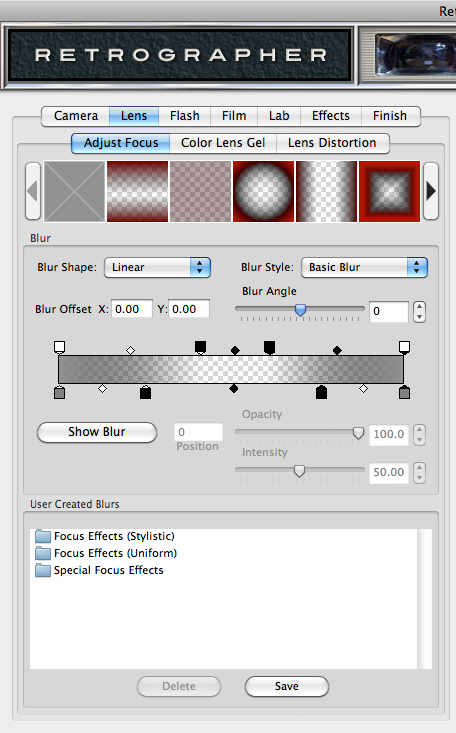The width and height of the screenshot is (456, 733).
Task: Save the current blur setting
Action: click(x=287, y=686)
